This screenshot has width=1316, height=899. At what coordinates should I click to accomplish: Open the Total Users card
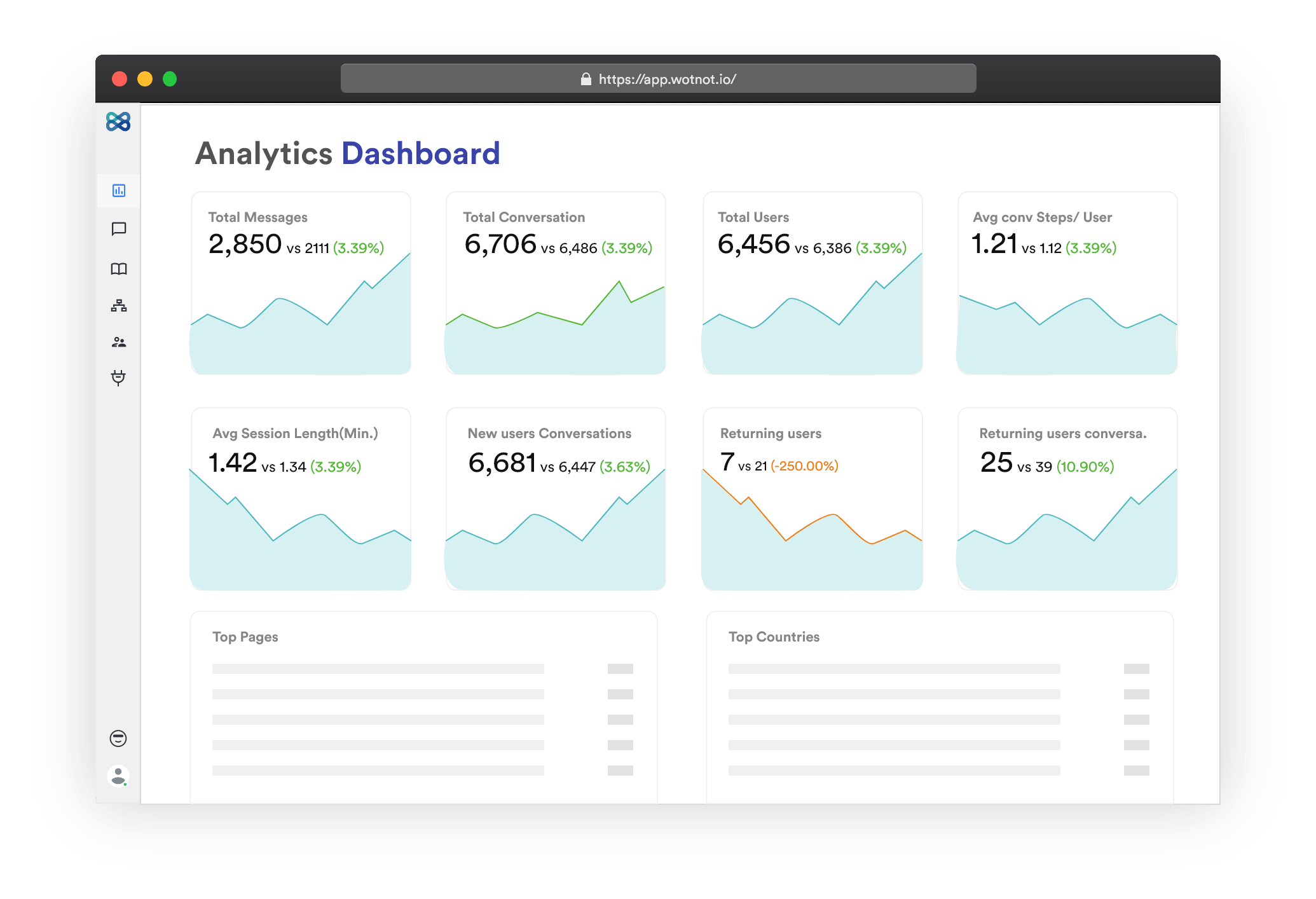(x=812, y=283)
